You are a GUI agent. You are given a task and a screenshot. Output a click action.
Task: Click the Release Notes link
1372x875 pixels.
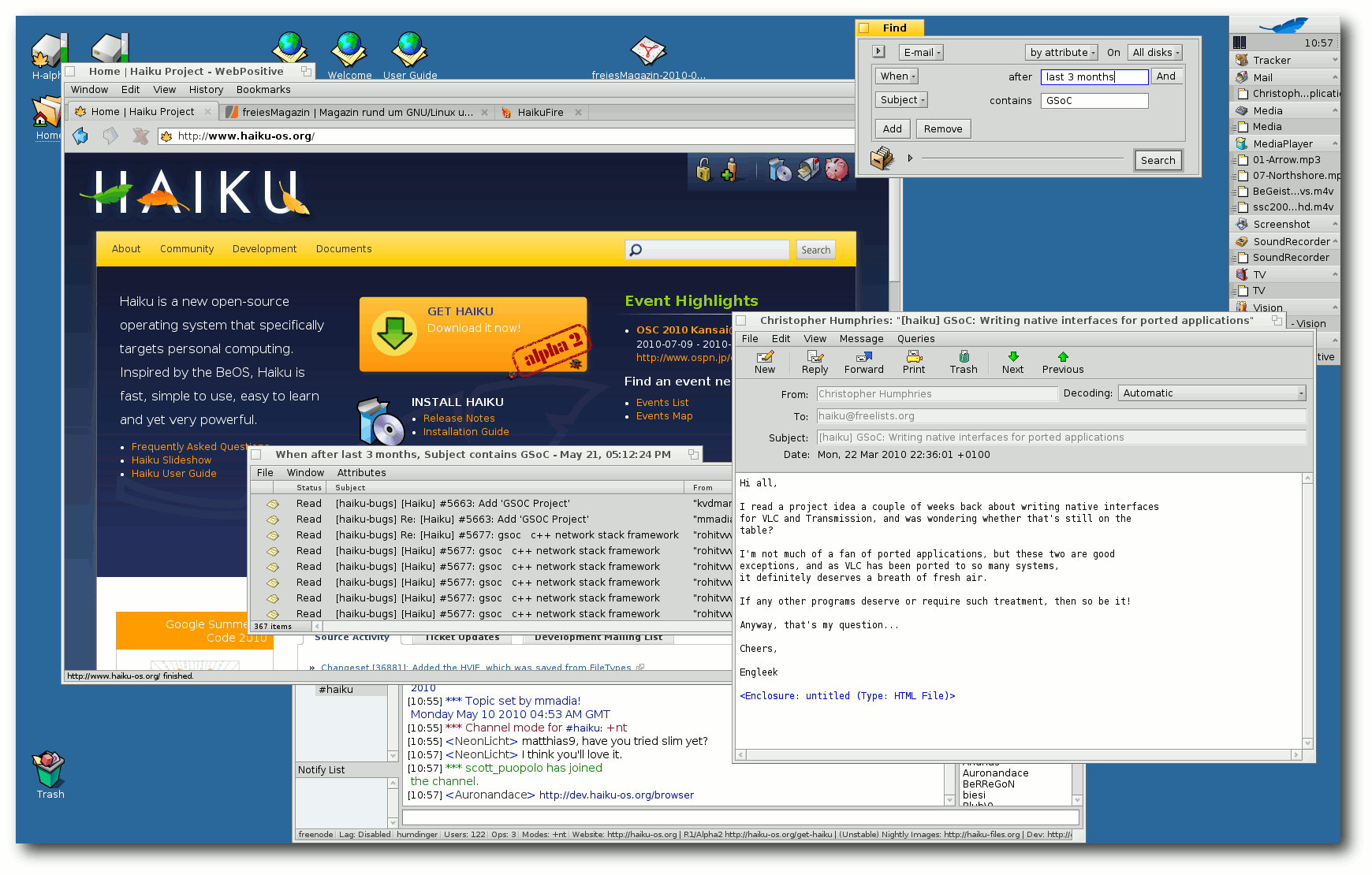(459, 419)
